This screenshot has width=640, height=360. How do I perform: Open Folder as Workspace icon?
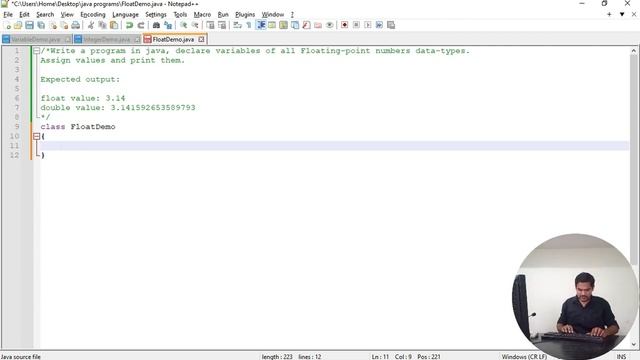[x=318, y=25]
